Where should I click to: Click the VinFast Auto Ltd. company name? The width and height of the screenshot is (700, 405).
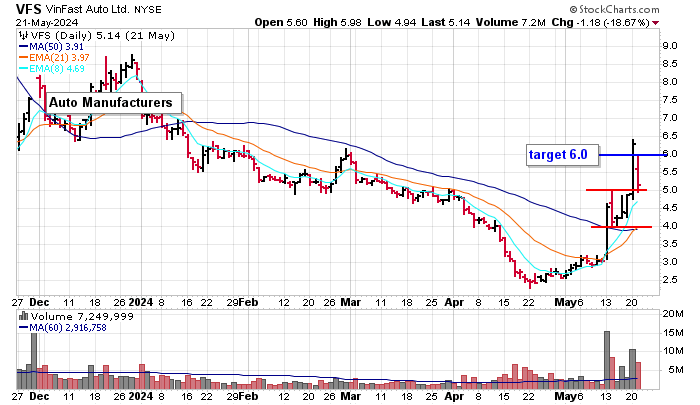tap(88, 9)
